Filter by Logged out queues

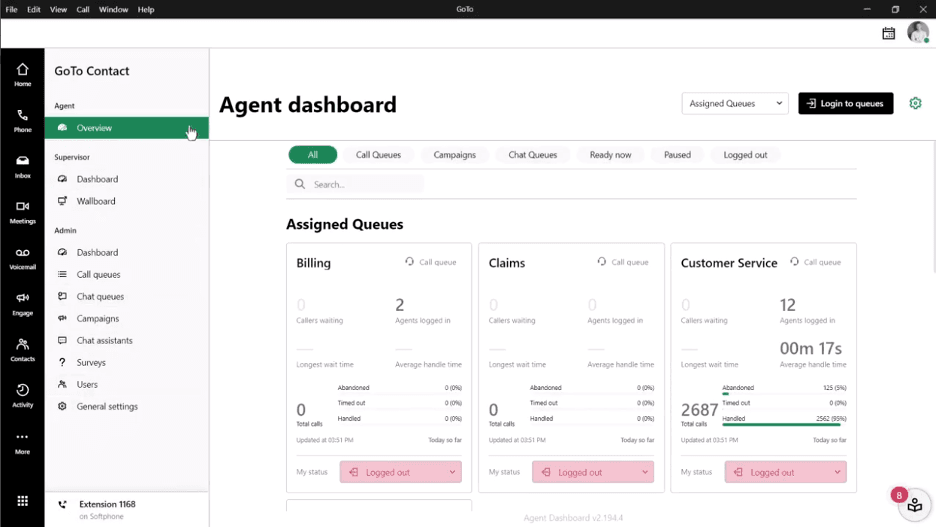coord(745,155)
